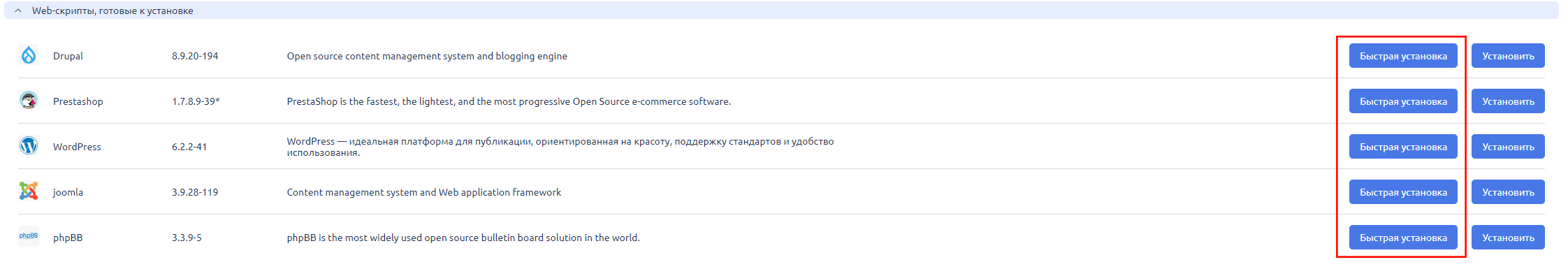The height and width of the screenshot is (276, 1568).
Task: Click the joomla logo icon
Action: point(29,191)
